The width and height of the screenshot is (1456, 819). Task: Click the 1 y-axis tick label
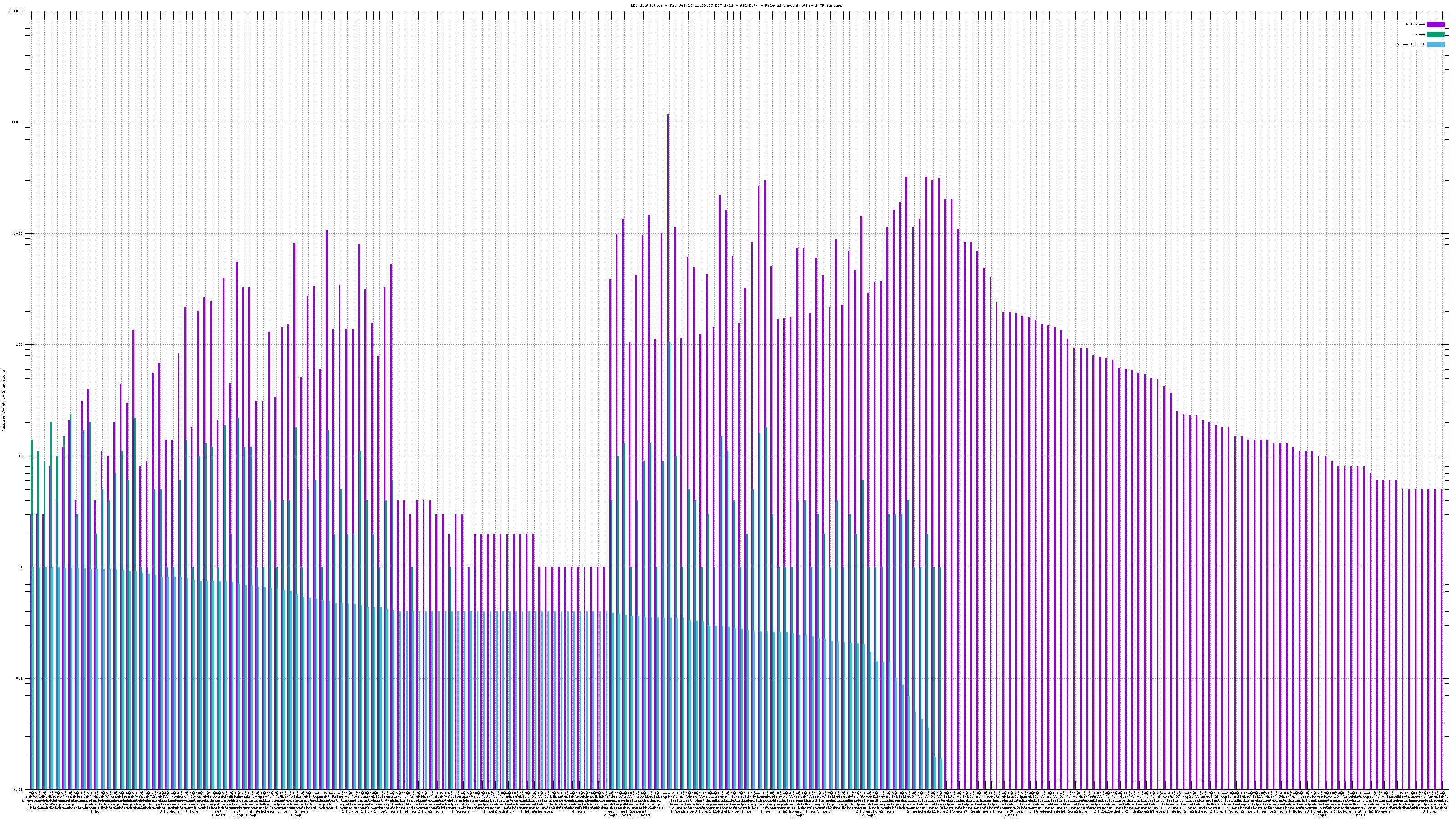click(22, 567)
